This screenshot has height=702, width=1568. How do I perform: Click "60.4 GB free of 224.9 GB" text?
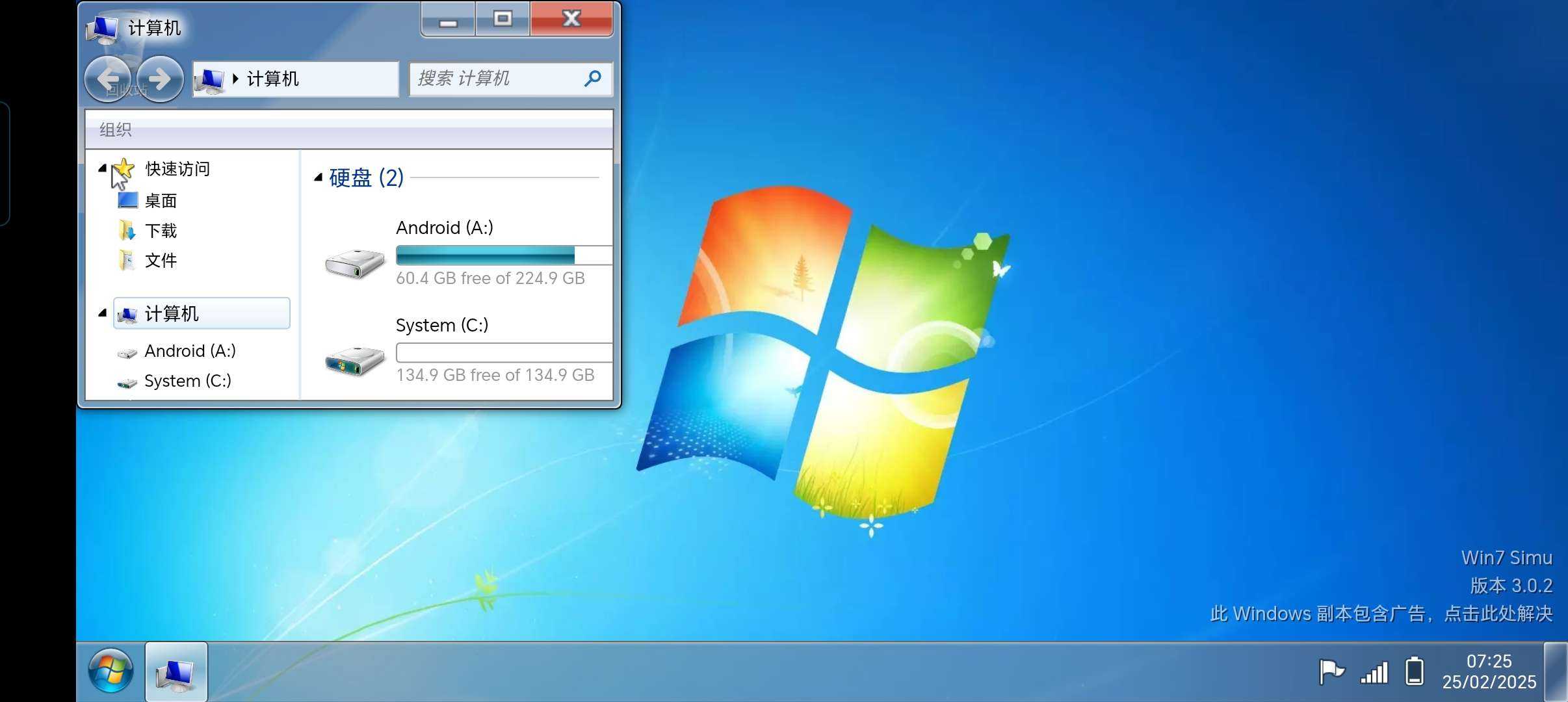(491, 278)
